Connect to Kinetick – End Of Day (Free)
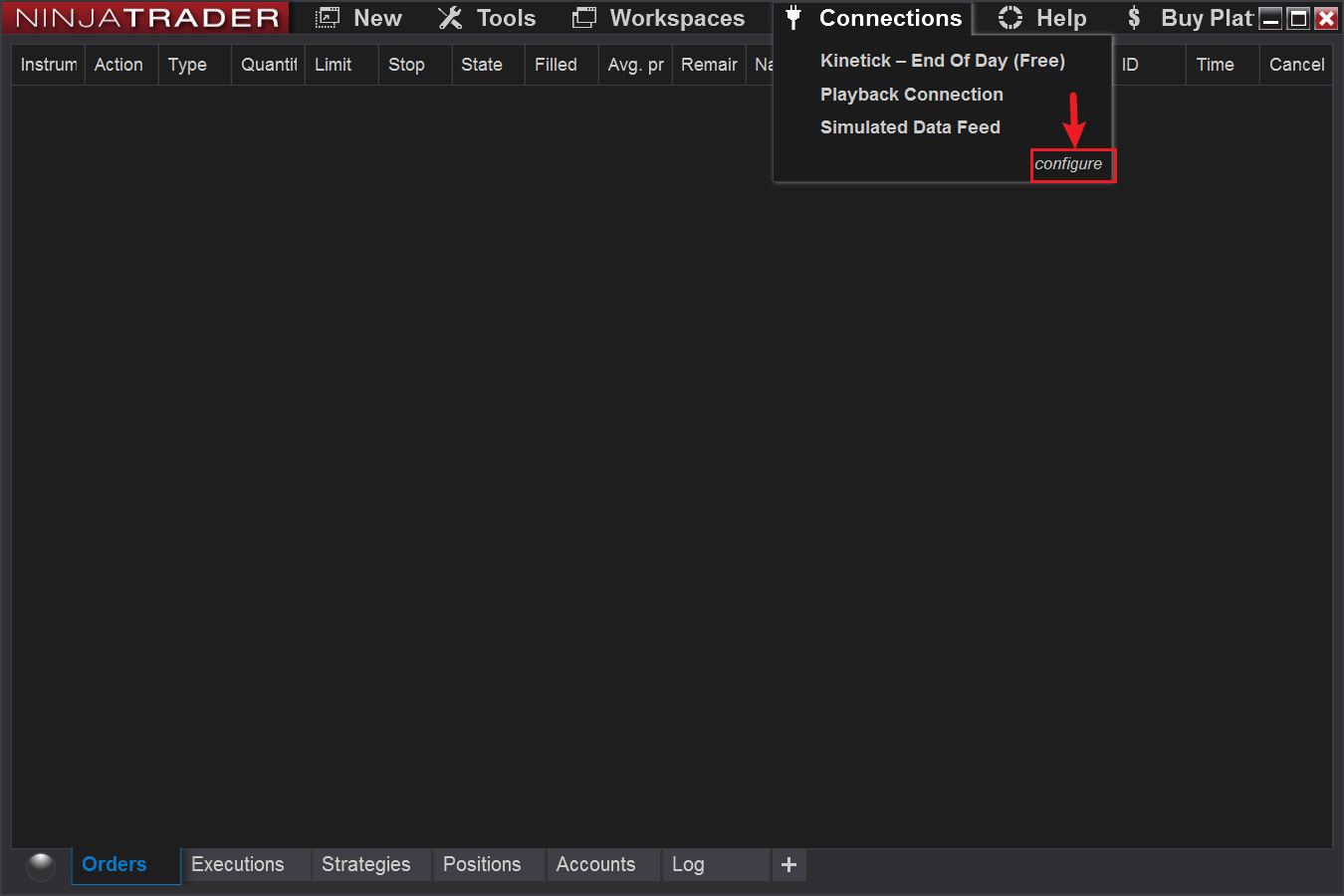This screenshot has width=1344, height=896. 942,61
